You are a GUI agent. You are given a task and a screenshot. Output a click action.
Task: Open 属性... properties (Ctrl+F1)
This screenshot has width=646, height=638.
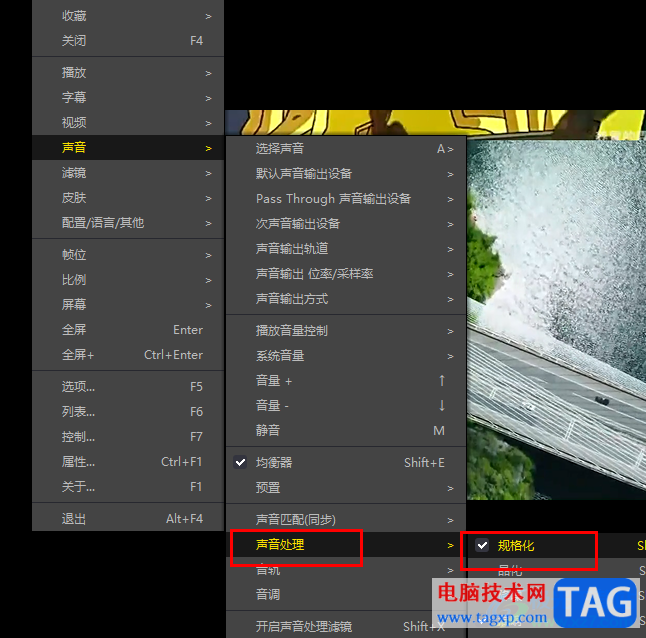point(128,462)
